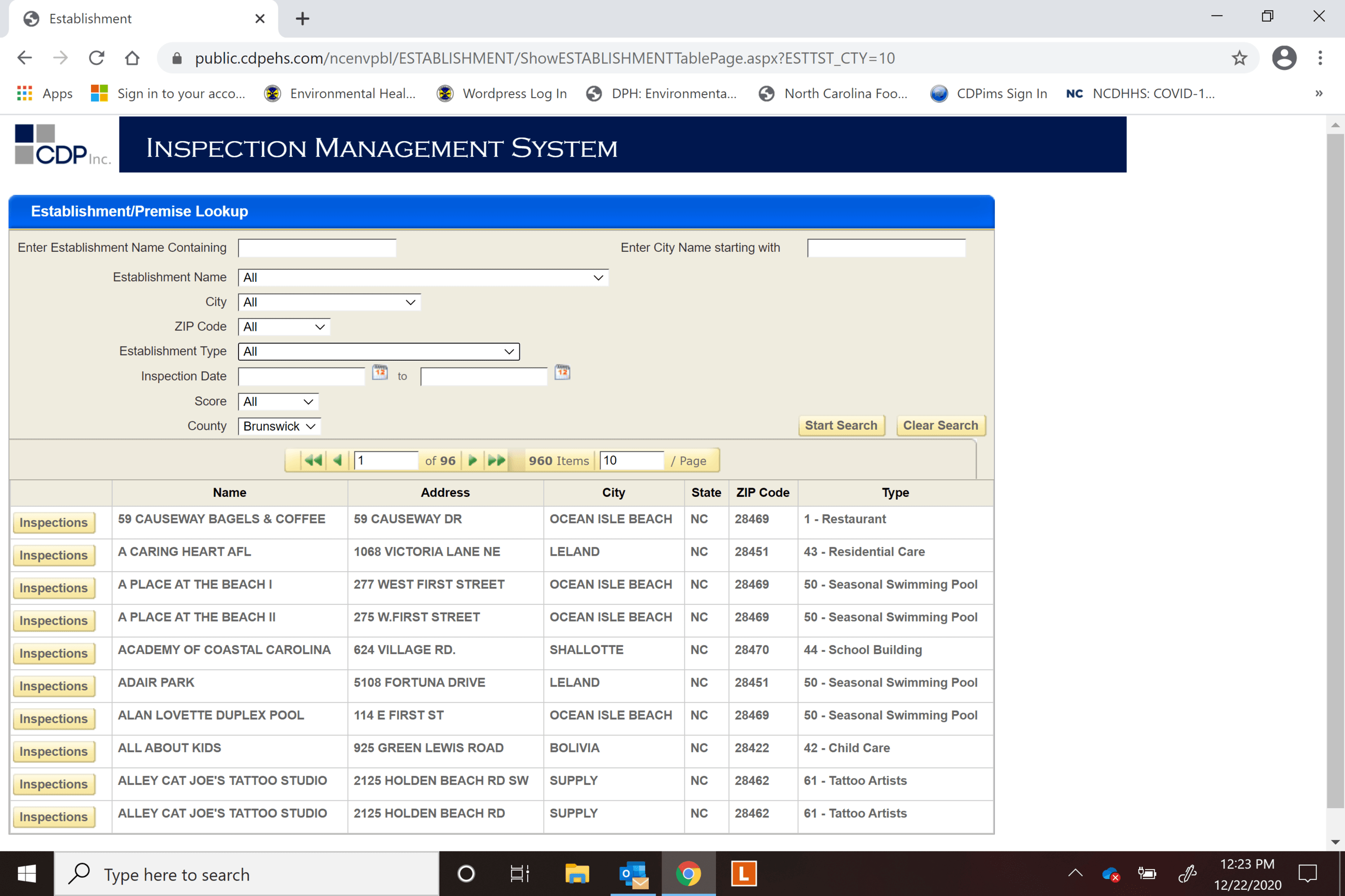Open Outlook from the taskbar
The image size is (1345, 896).
point(633,873)
